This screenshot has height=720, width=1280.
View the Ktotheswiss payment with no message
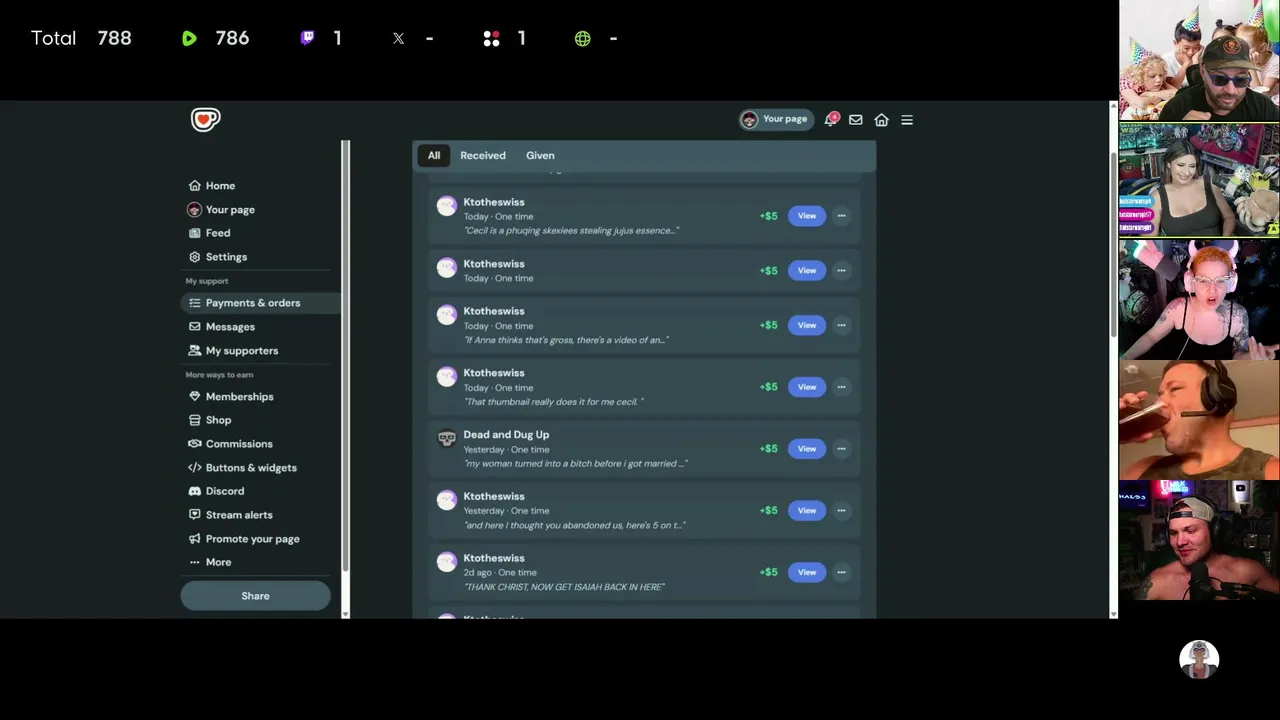coord(807,270)
